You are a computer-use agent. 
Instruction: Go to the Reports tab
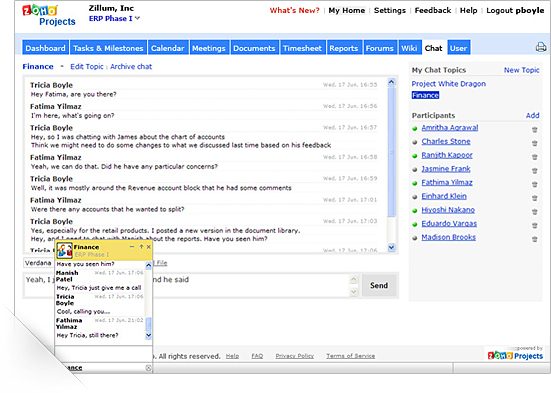(x=344, y=48)
